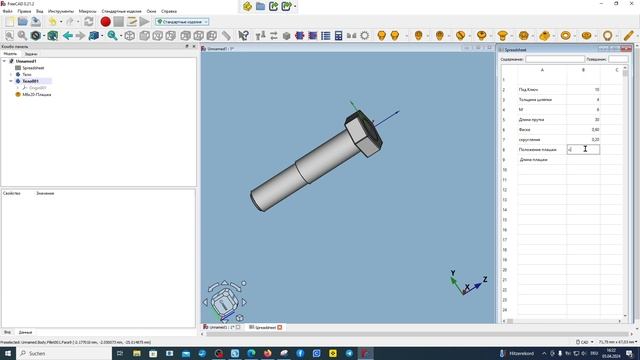Viewport: 640px width, 360px height.
Task: Add a washer fastener
Action: click(565, 36)
